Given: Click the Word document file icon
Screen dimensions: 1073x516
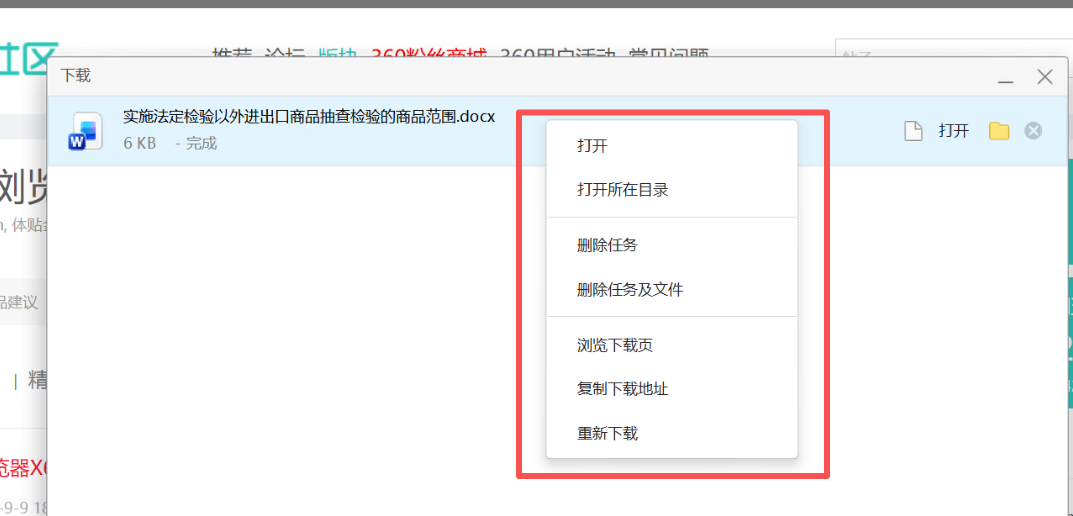Looking at the screenshot, I should (x=86, y=131).
